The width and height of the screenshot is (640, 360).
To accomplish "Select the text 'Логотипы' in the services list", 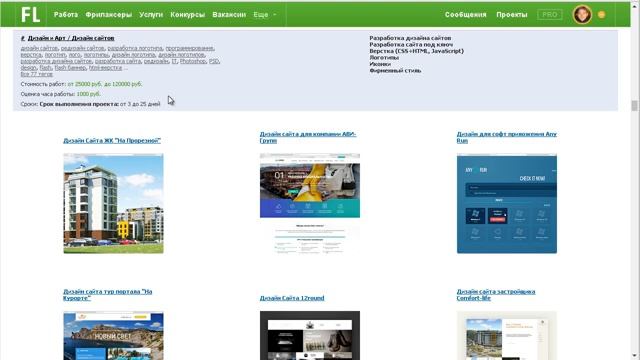I will (x=384, y=58).
